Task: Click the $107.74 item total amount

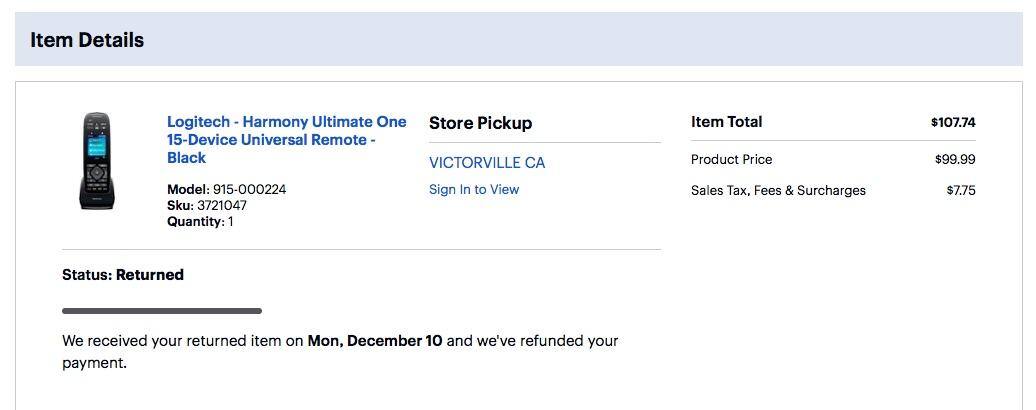Action: [x=952, y=123]
